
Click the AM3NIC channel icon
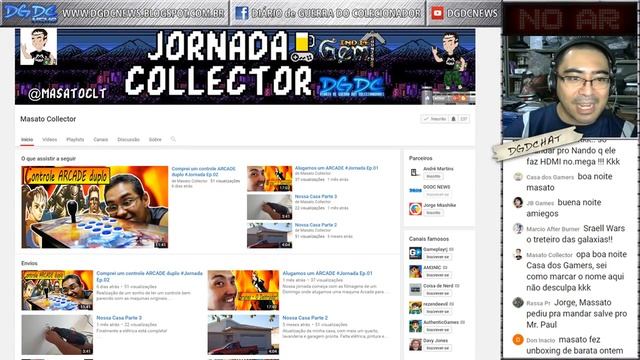point(415,271)
